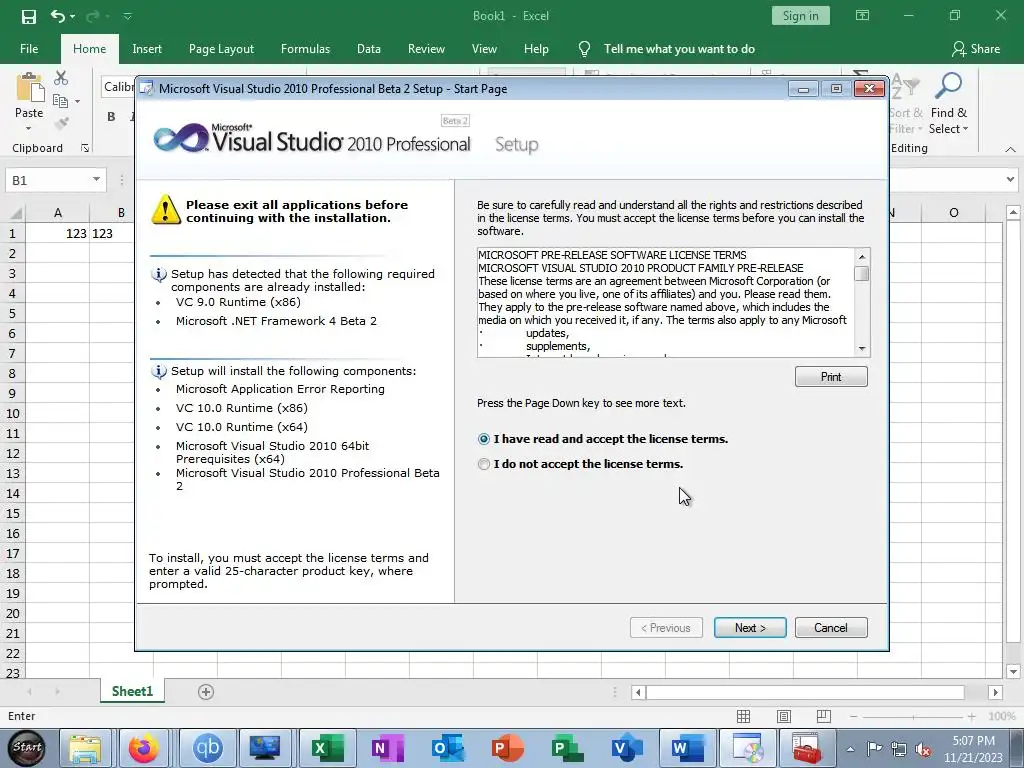Open the Find & Select menu
The width and height of the screenshot is (1024, 768).
pyautogui.click(x=949, y=103)
